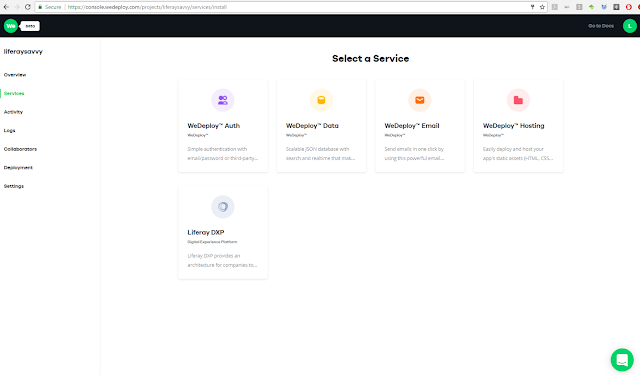Click the Data card JSON database description
This screenshot has height=375, width=640.
coord(320,153)
